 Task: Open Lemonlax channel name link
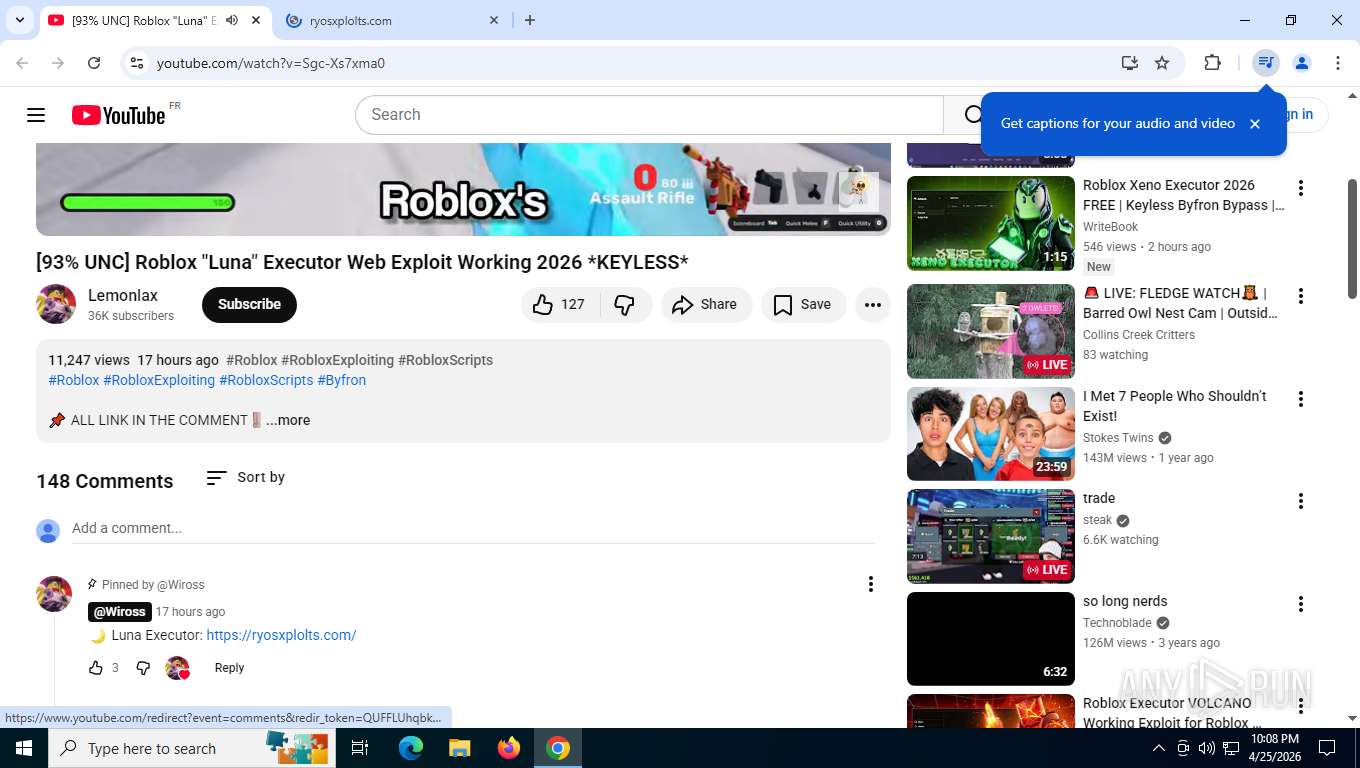point(123,296)
